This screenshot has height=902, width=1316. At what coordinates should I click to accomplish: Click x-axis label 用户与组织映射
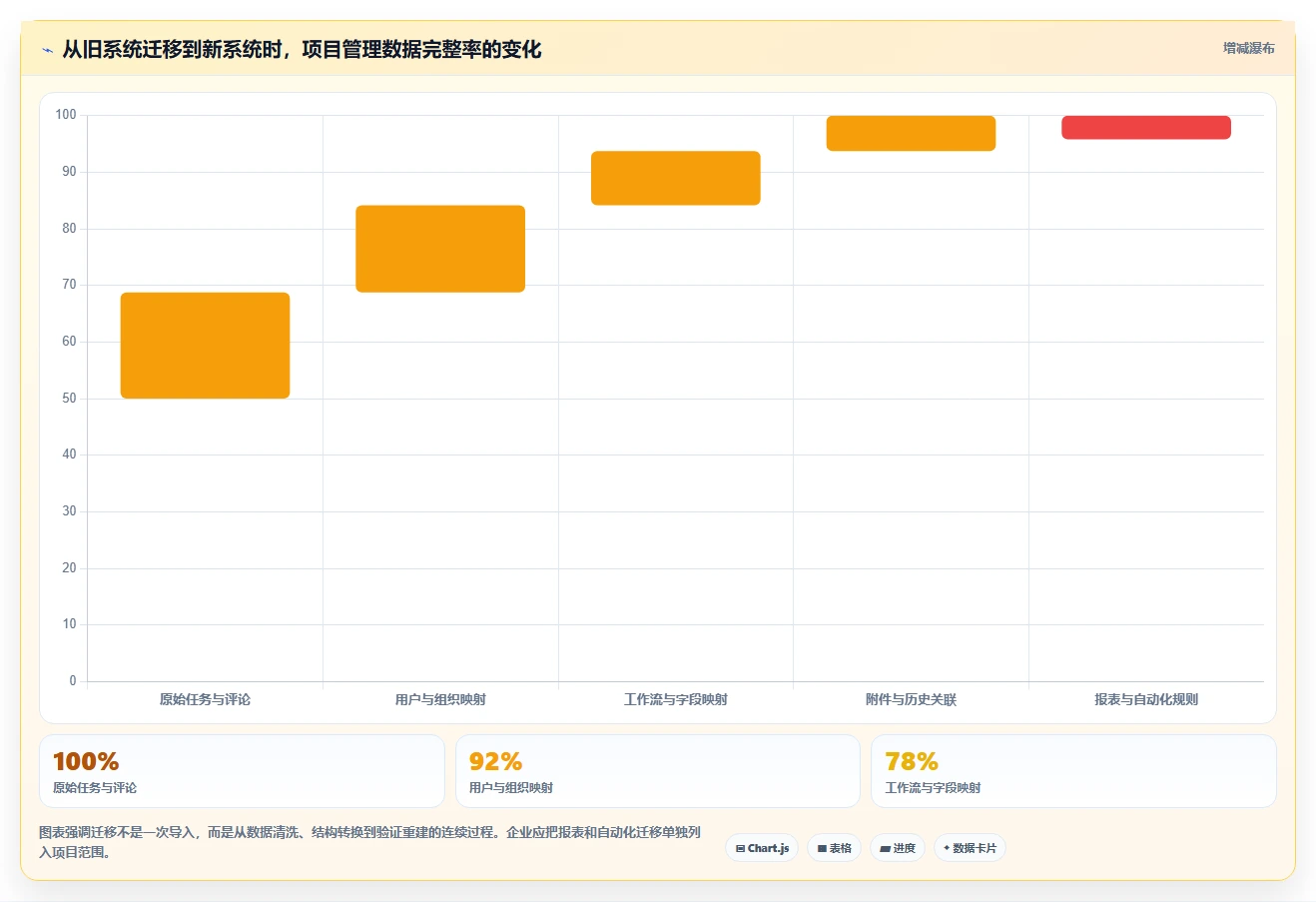pos(440,699)
